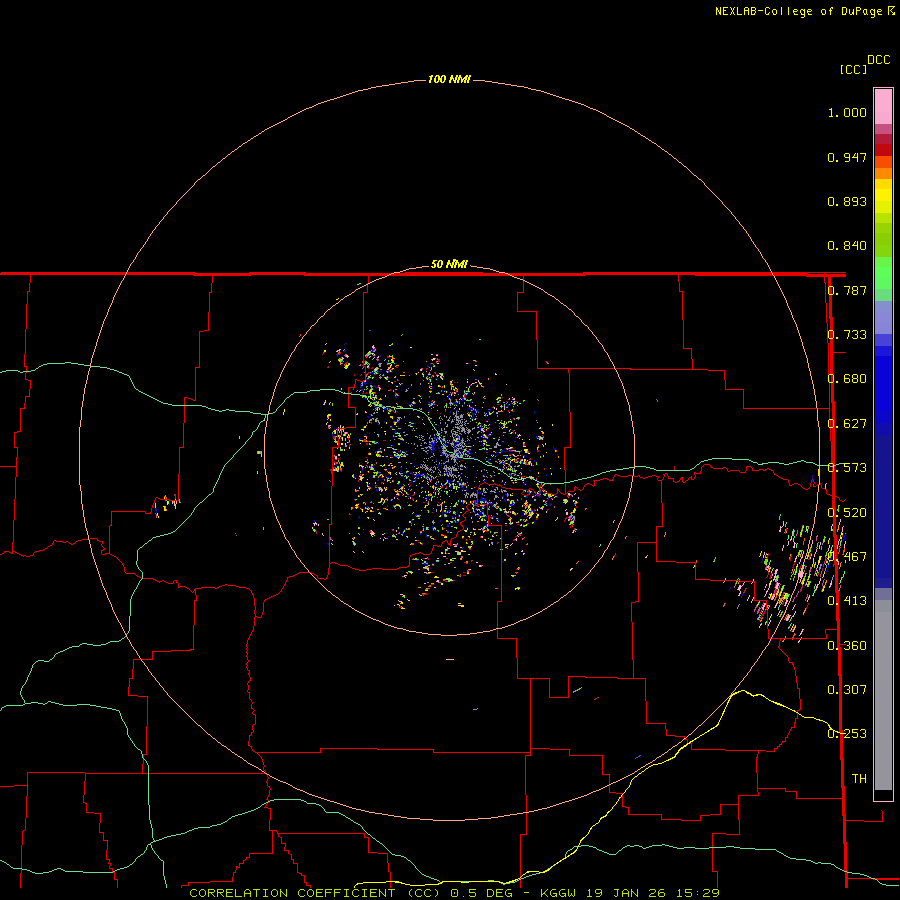Click the 0.573 scale value
This screenshot has width=900, height=900.
tap(847, 468)
